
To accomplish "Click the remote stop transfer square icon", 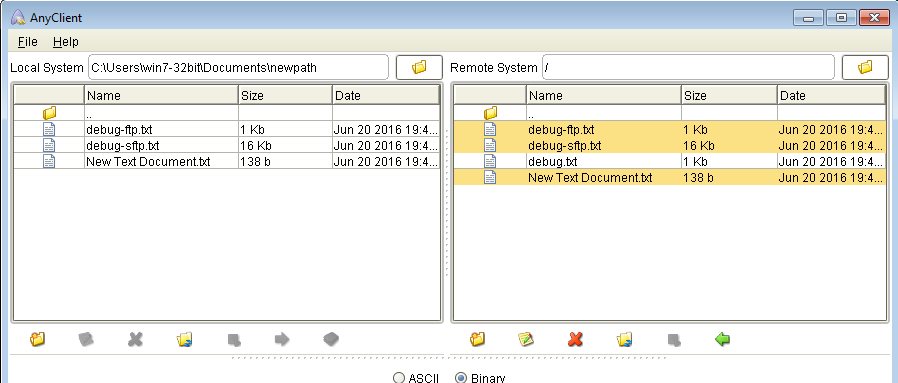I will click(x=674, y=340).
